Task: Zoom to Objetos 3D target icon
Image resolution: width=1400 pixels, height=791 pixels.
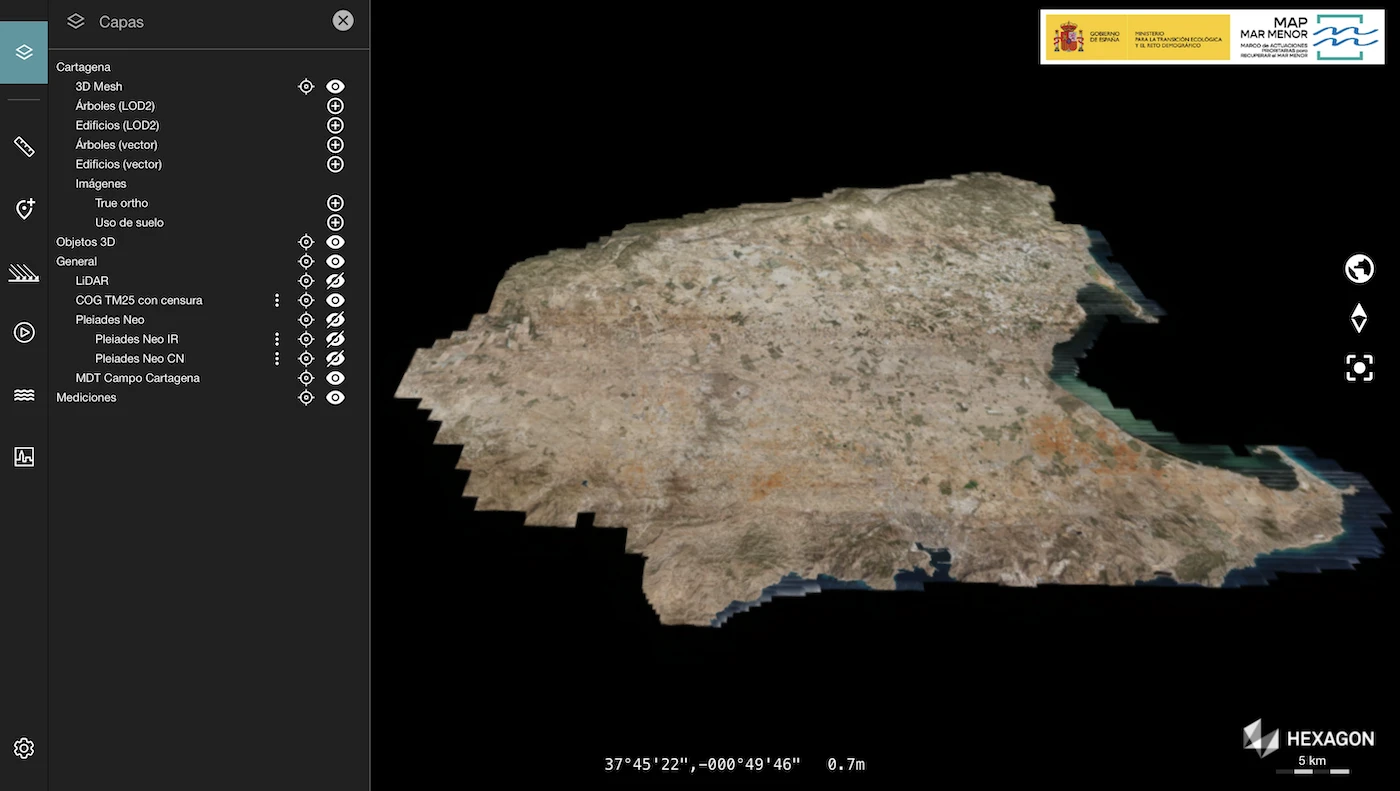Action: coord(306,242)
